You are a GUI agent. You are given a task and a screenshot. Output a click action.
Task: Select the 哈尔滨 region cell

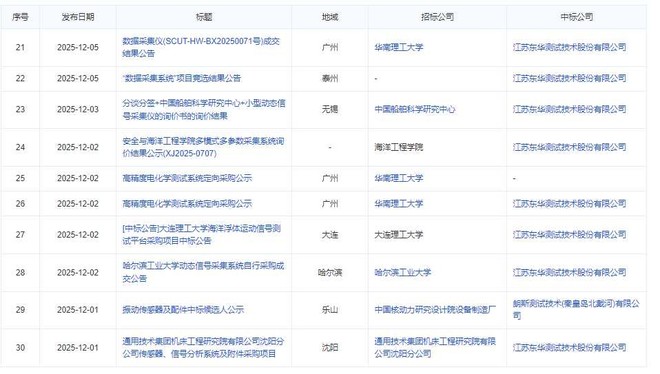(x=330, y=273)
